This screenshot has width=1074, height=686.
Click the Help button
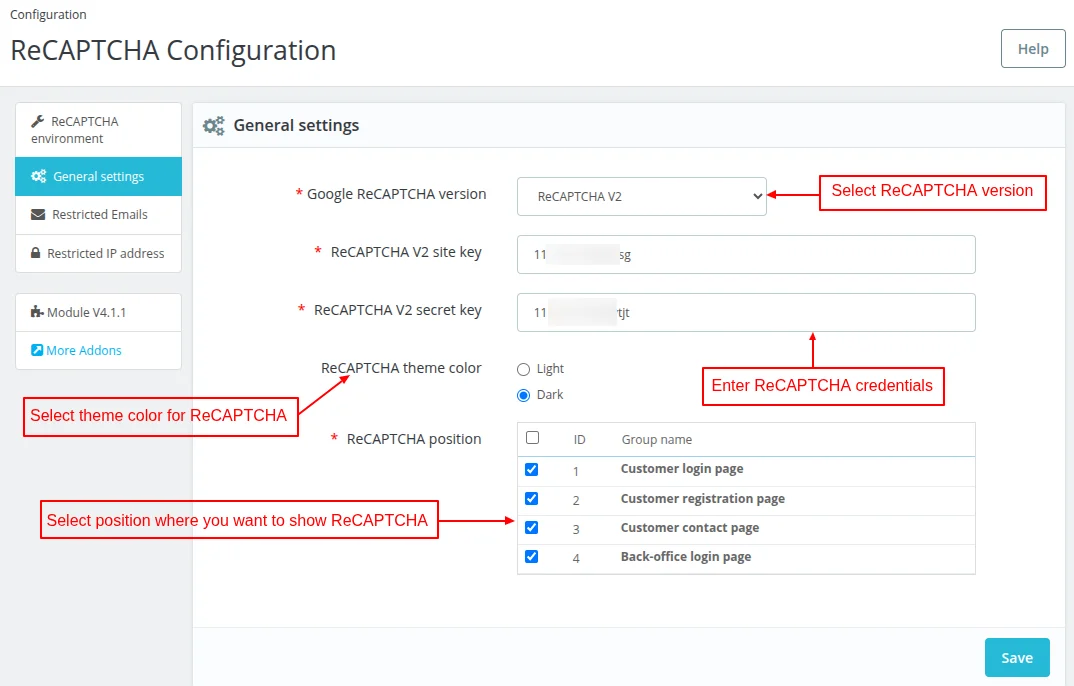click(1033, 49)
